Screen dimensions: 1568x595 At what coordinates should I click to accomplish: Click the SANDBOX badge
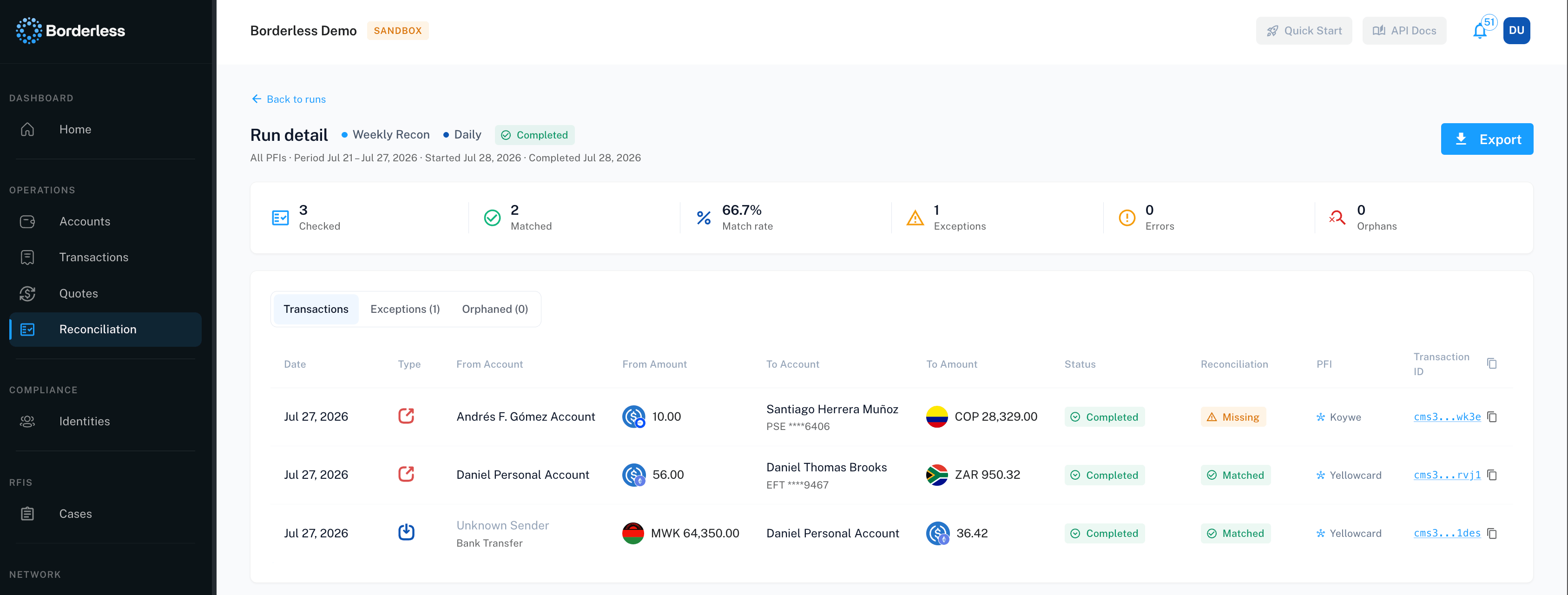pyautogui.click(x=397, y=31)
